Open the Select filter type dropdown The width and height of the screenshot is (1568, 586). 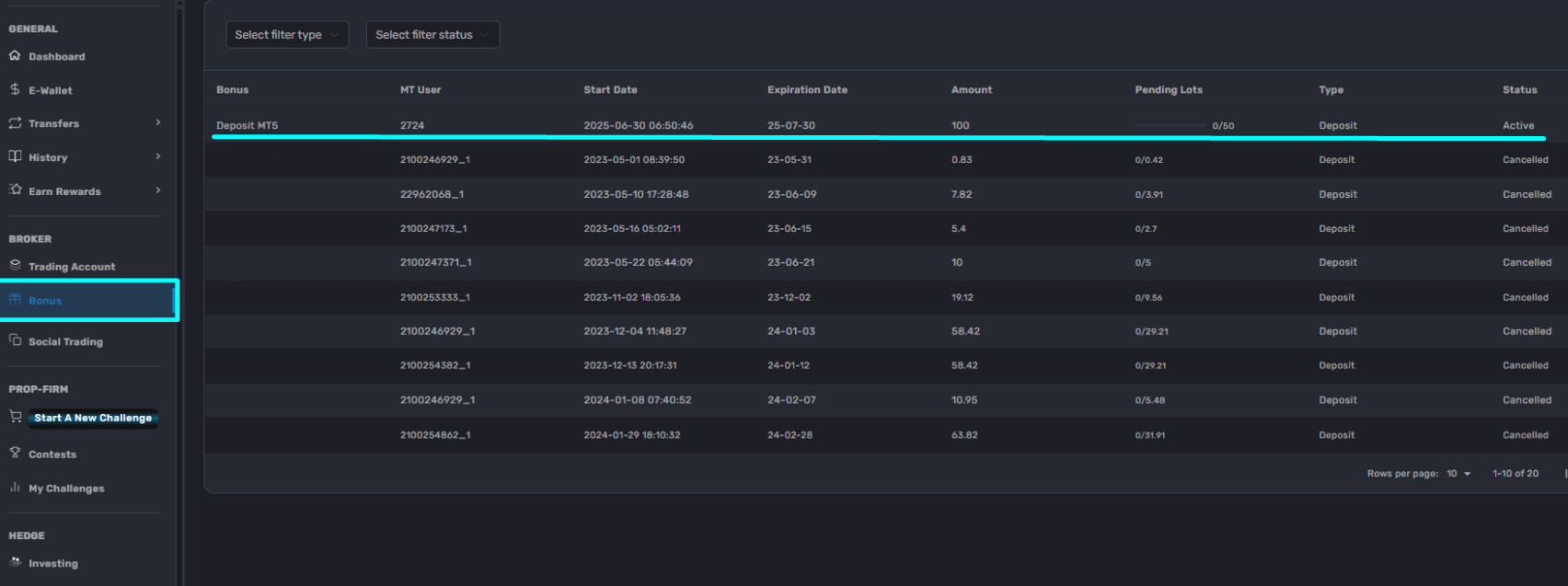(x=287, y=35)
